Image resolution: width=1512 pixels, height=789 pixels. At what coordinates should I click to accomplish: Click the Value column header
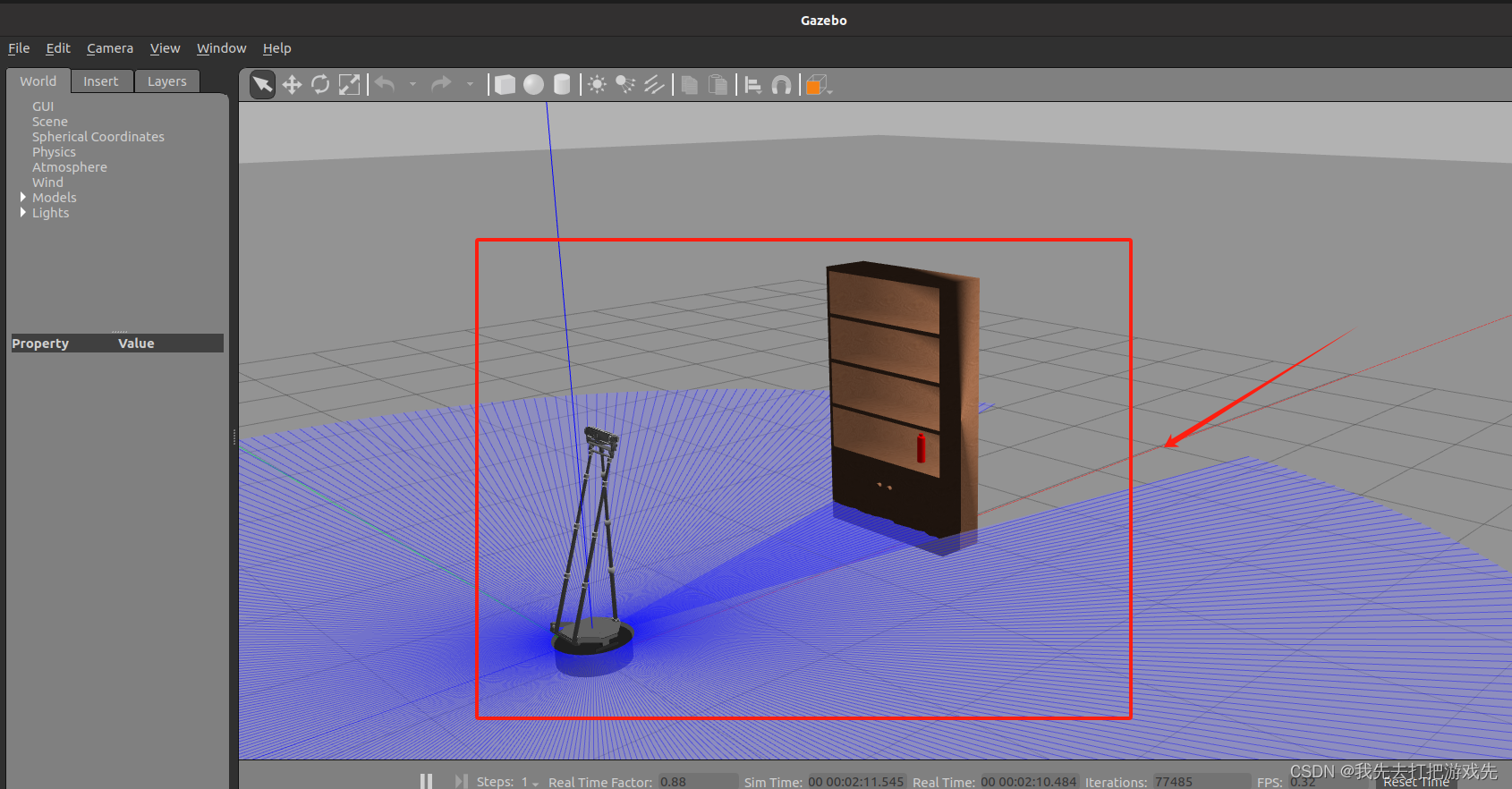point(136,344)
